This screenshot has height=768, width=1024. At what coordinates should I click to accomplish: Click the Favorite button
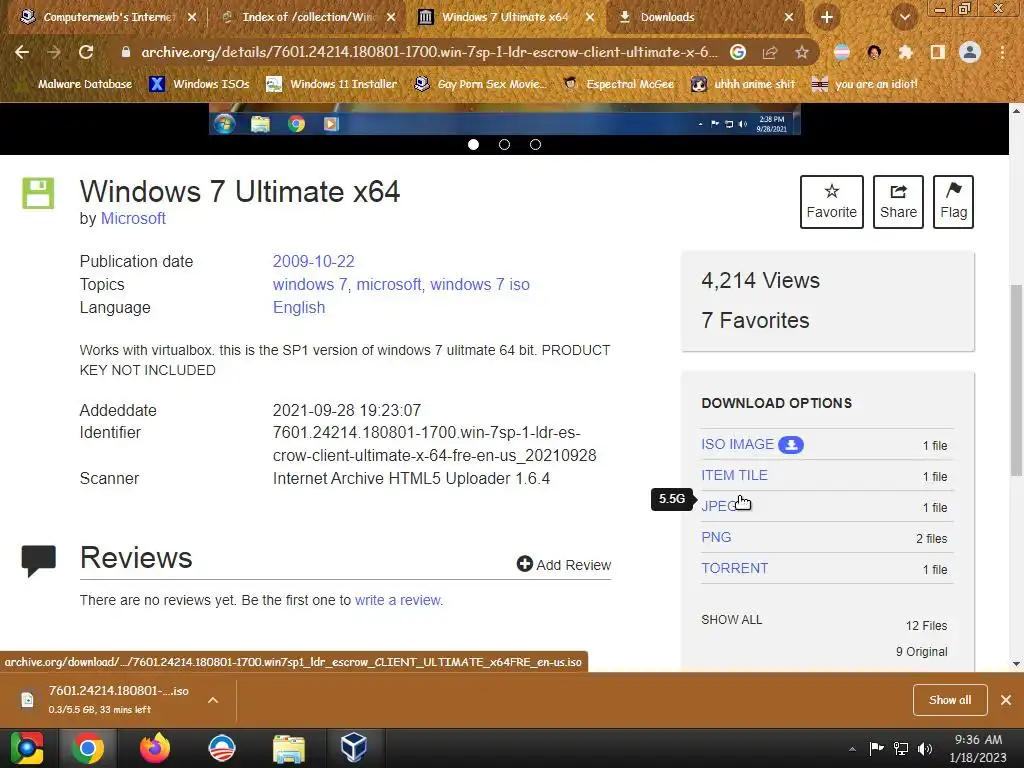(831, 202)
